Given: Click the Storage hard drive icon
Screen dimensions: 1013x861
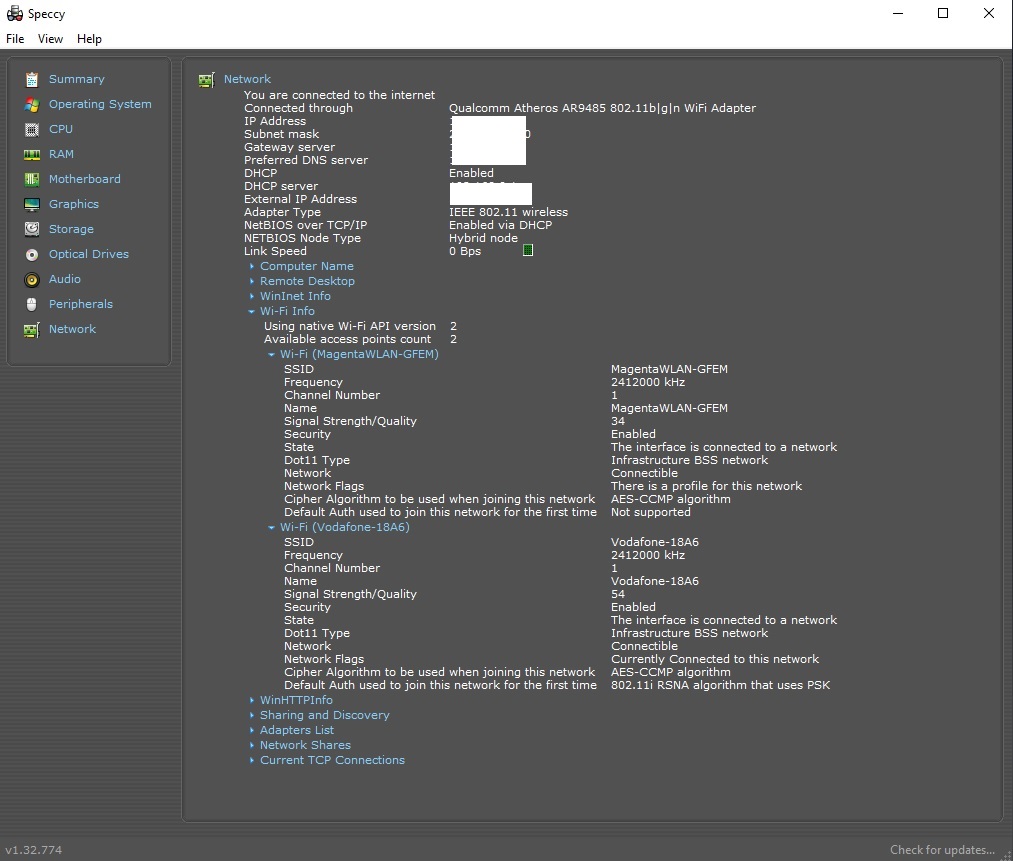Looking at the screenshot, I should (x=32, y=229).
